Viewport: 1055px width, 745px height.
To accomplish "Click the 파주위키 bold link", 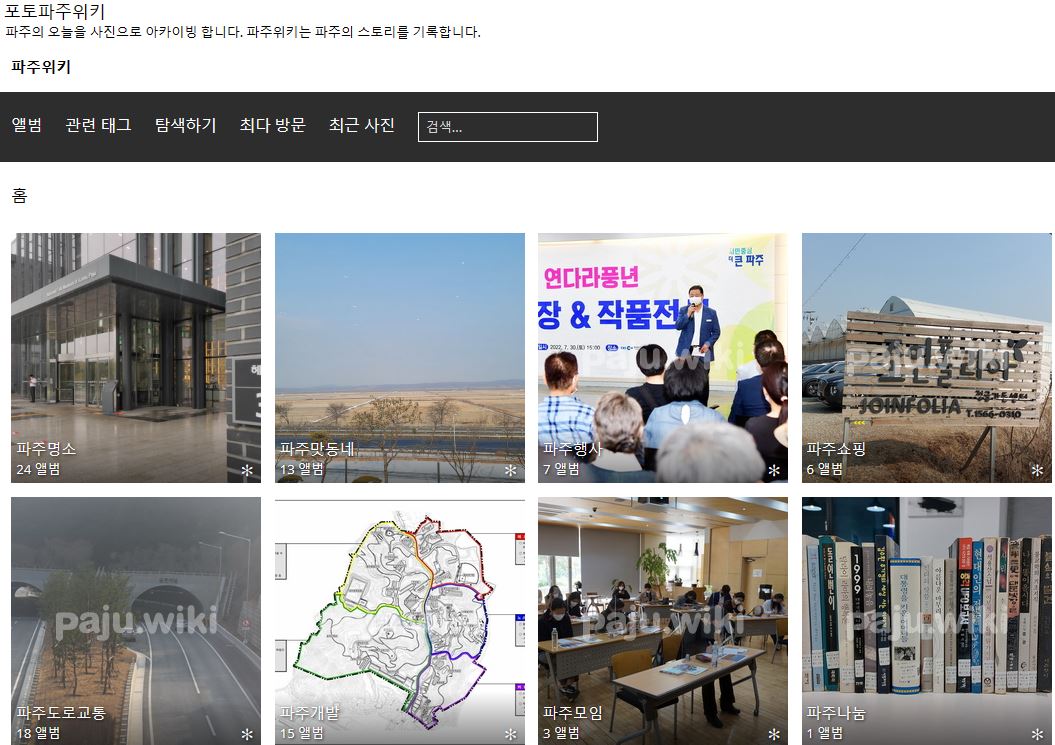I will 41,68.
